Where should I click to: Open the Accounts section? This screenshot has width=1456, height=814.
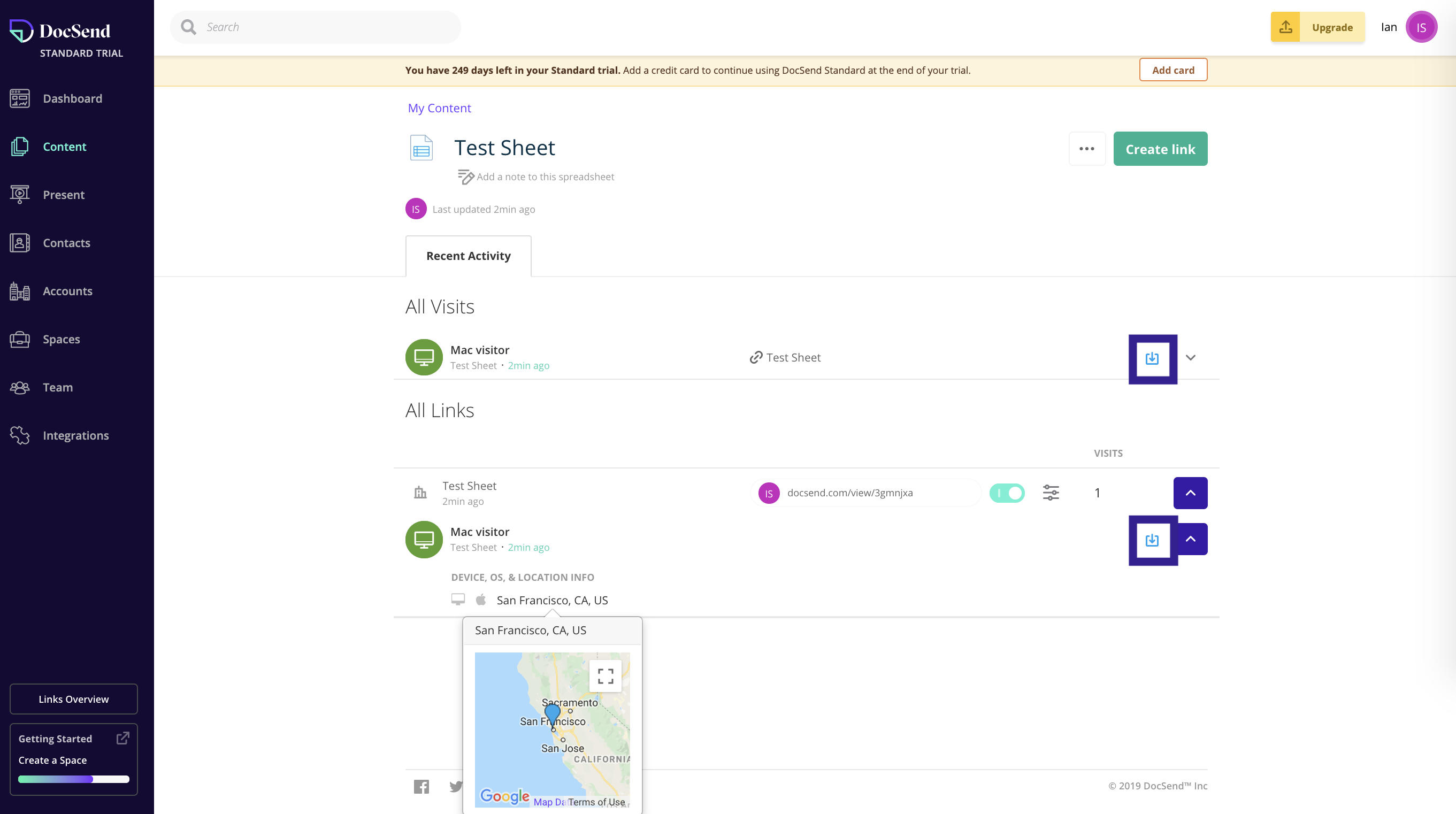67,291
